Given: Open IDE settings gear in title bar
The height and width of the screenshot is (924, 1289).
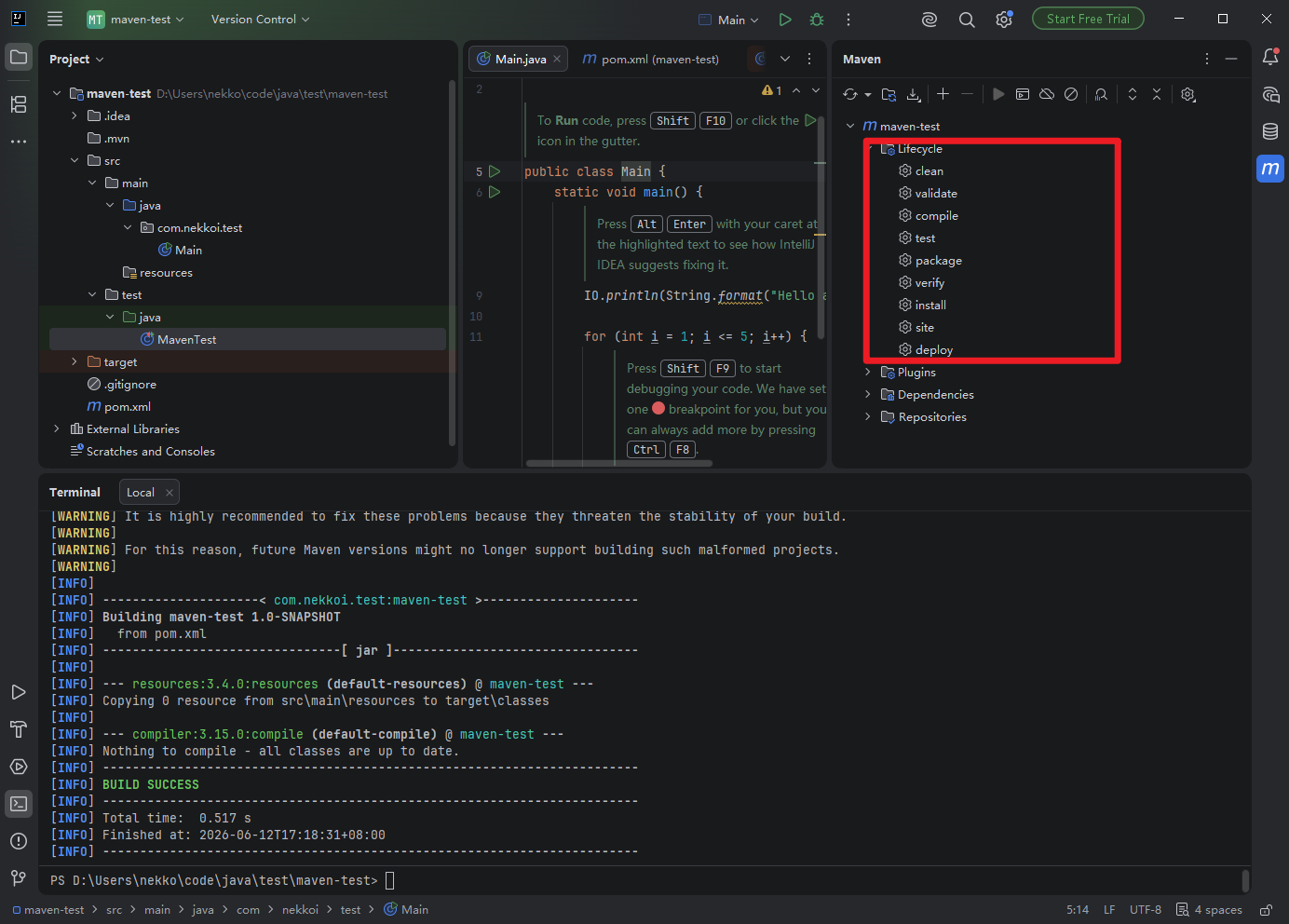Looking at the screenshot, I should (x=1004, y=20).
